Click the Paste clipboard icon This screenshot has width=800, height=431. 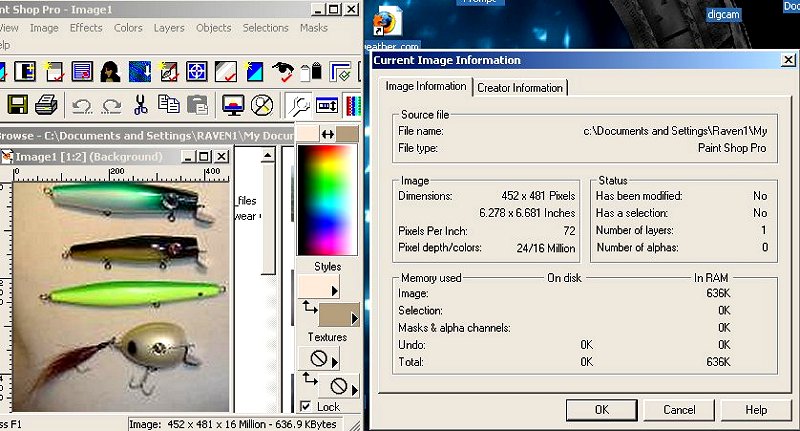click(x=198, y=105)
